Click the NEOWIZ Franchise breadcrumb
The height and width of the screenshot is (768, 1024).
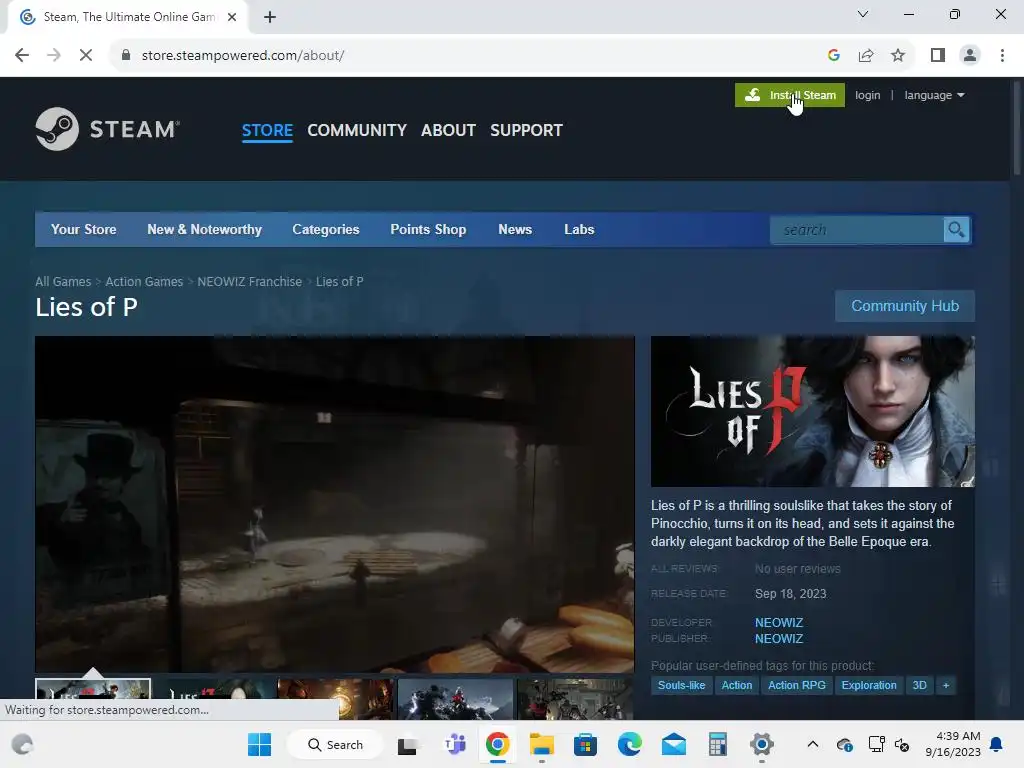pyautogui.click(x=249, y=281)
